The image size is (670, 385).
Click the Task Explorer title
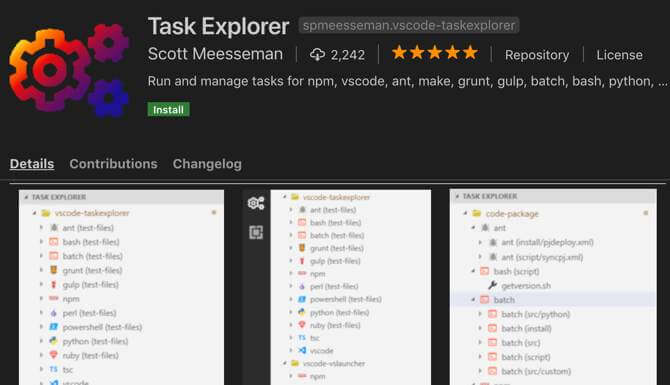[218, 26]
